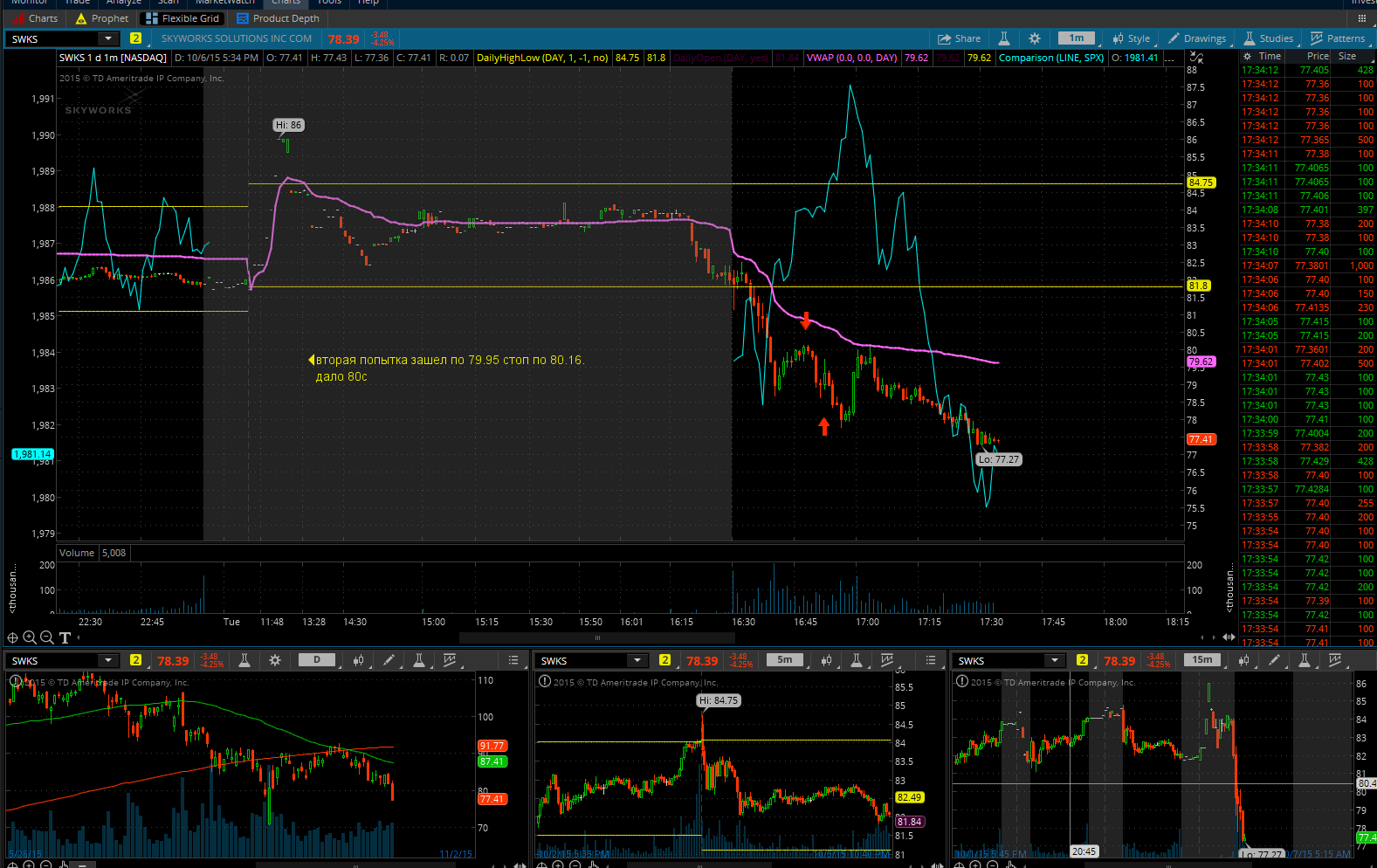1377x868 pixels.
Task: Click the DailyHighLow study label
Action: click(542, 58)
